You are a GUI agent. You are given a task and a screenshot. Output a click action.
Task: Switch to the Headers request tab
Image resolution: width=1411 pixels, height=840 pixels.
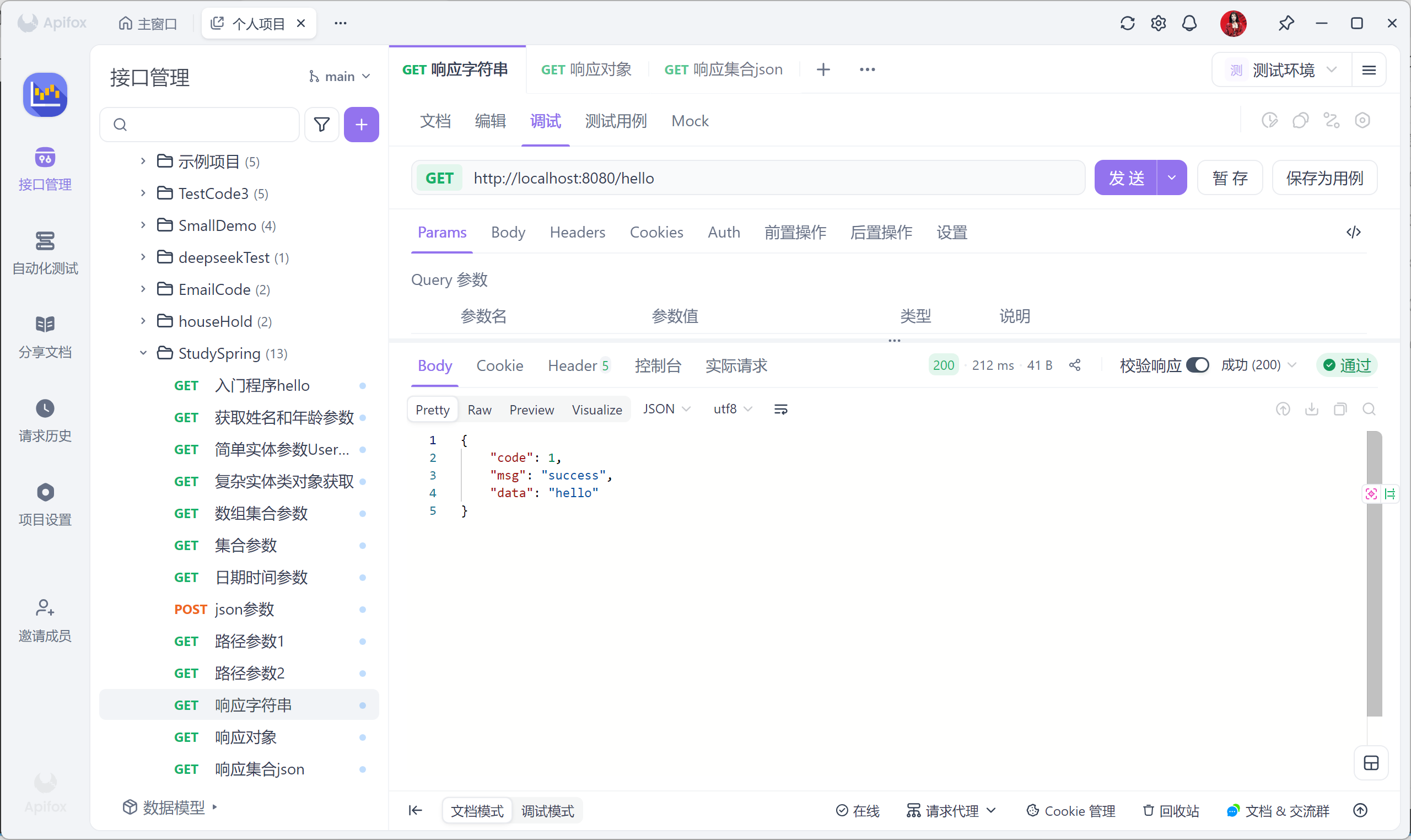(x=577, y=232)
